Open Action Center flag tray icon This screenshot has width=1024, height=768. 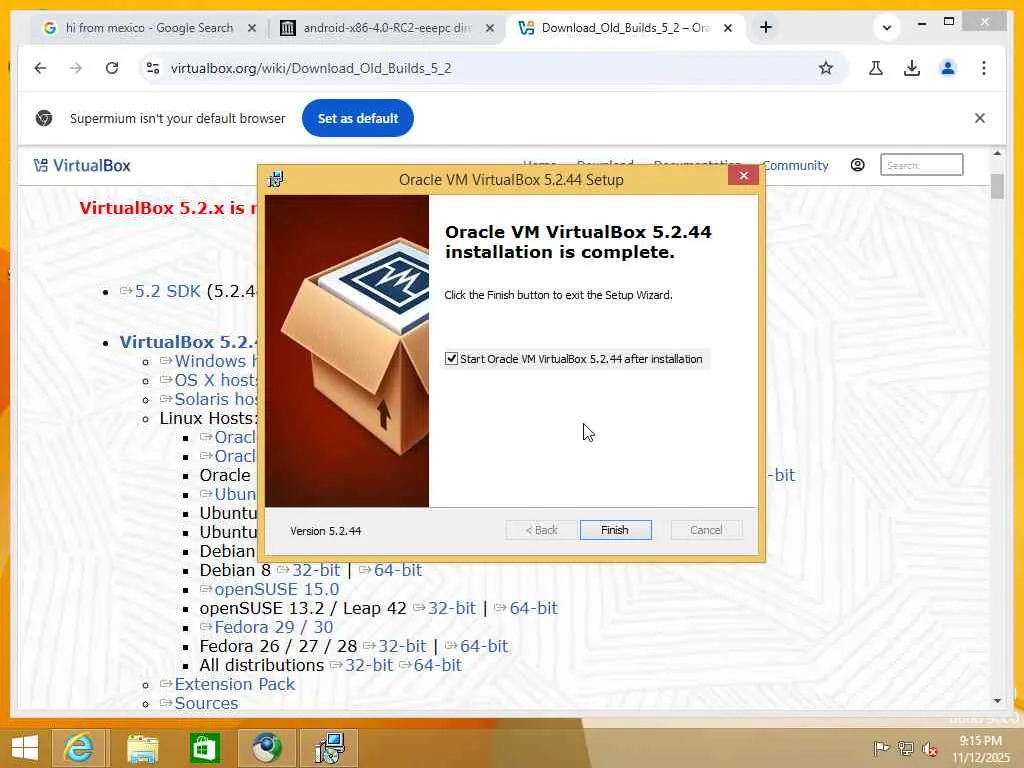click(x=881, y=748)
